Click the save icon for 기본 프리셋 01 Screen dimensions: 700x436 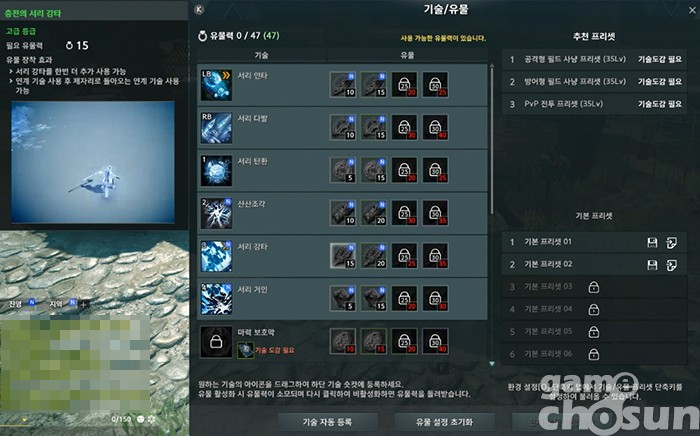(x=652, y=242)
